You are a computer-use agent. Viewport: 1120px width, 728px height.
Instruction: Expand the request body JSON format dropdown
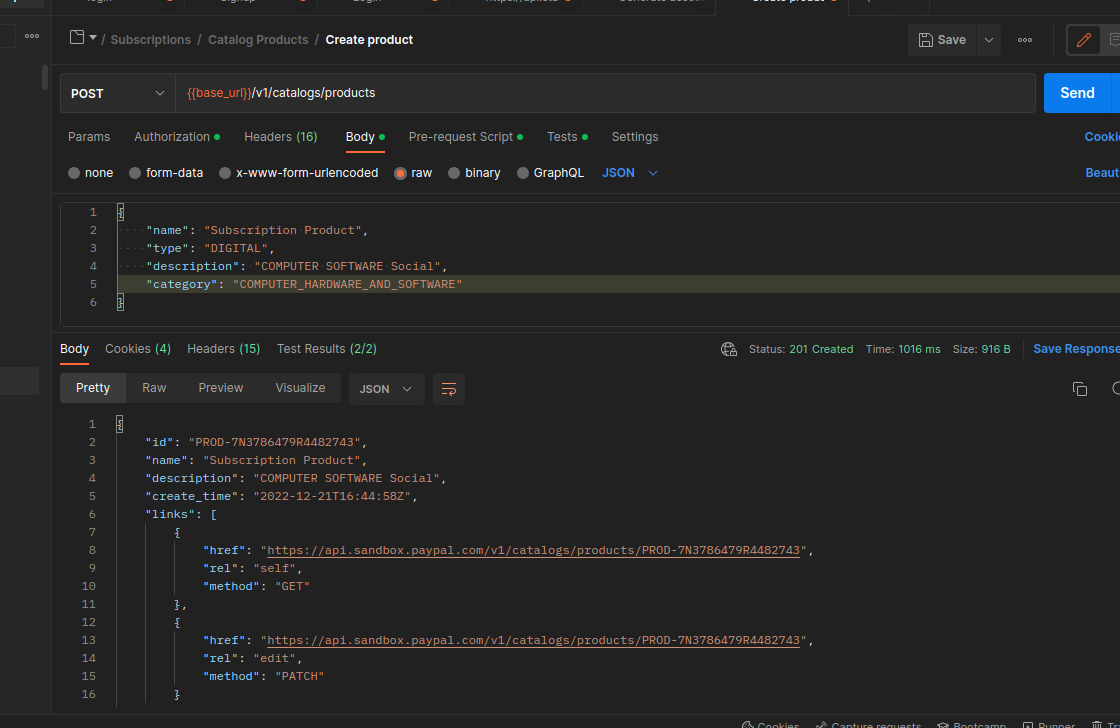pos(630,173)
